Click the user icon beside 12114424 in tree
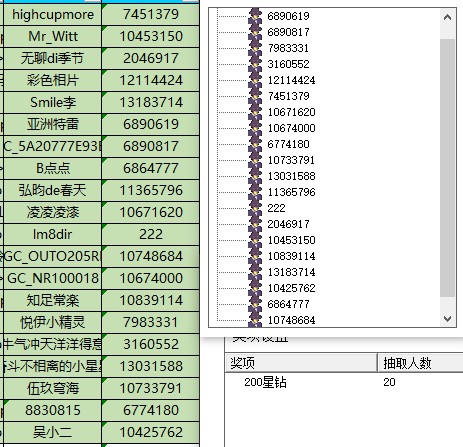This screenshot has height=447, width=463. tap(255, 80)
